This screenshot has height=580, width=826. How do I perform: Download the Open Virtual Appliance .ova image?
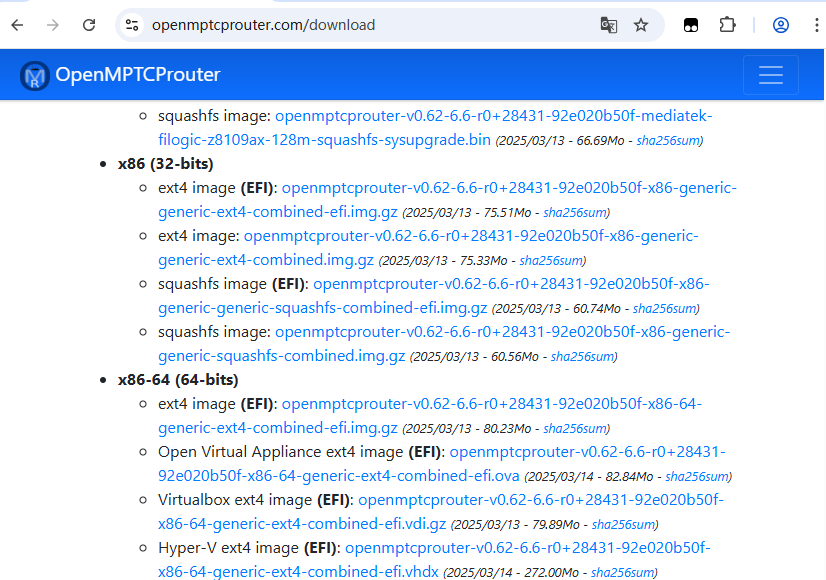click(339, 476)
